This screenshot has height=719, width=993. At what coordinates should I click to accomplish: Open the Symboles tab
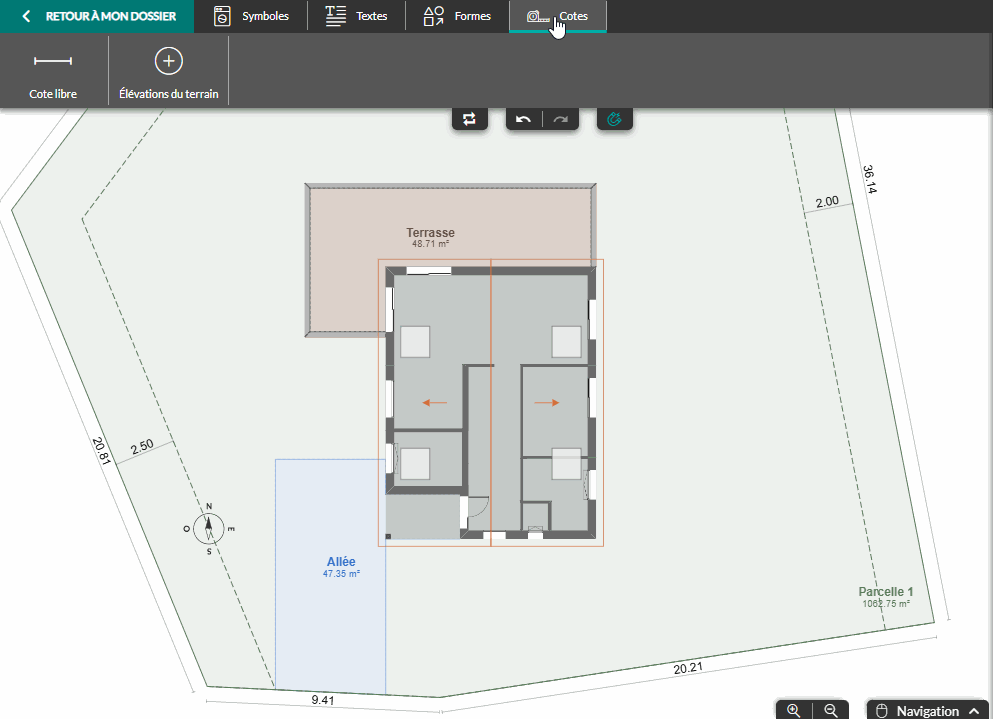coord(253,16)
